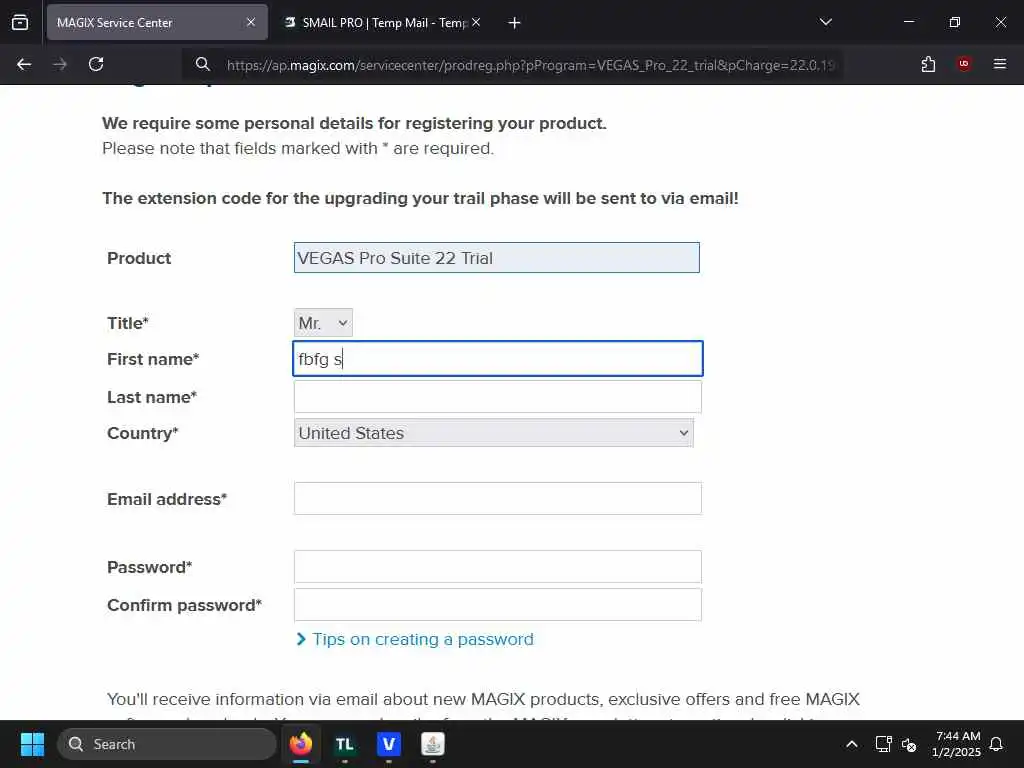Open the network status tray icon
Viewport: 1024px width, 768px height.
[x=883, y=744]
